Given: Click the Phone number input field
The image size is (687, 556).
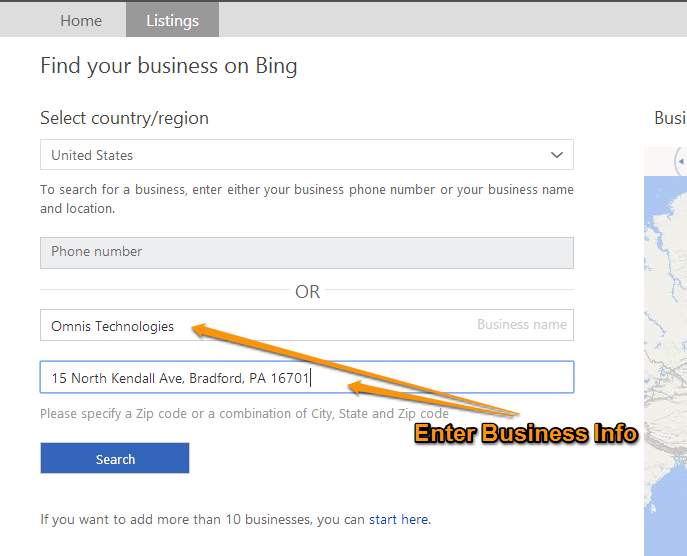Looking at the screenshot, I should point(306,252).
